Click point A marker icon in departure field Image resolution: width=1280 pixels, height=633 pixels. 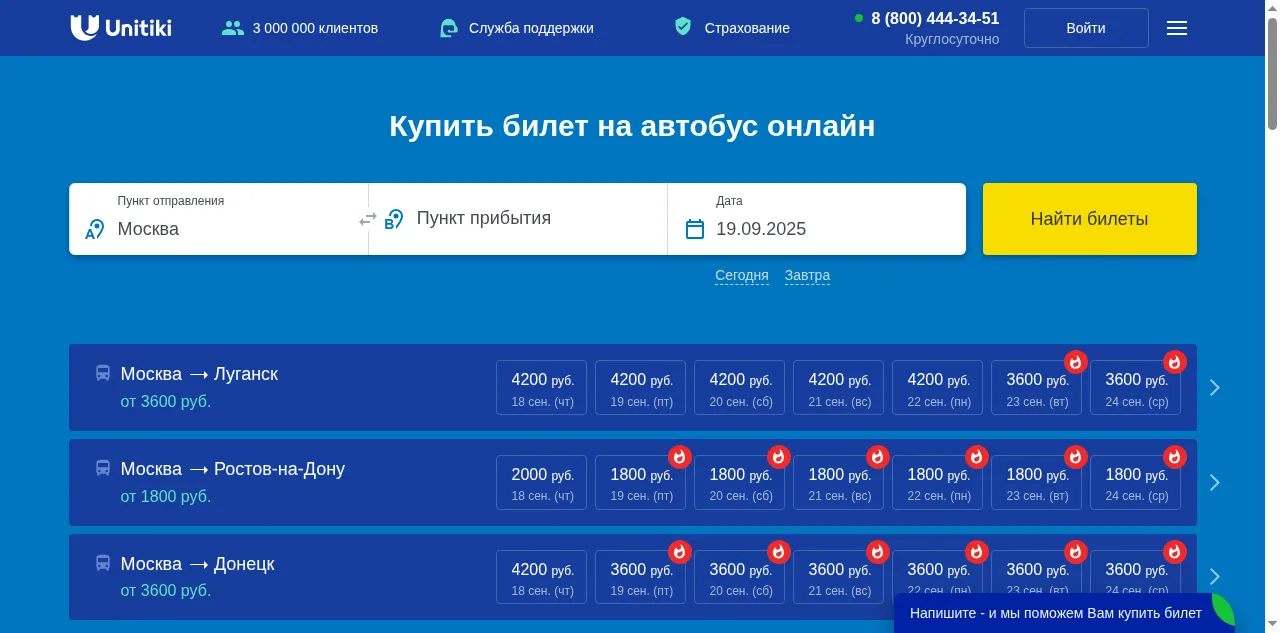click(x=95, y=229)
